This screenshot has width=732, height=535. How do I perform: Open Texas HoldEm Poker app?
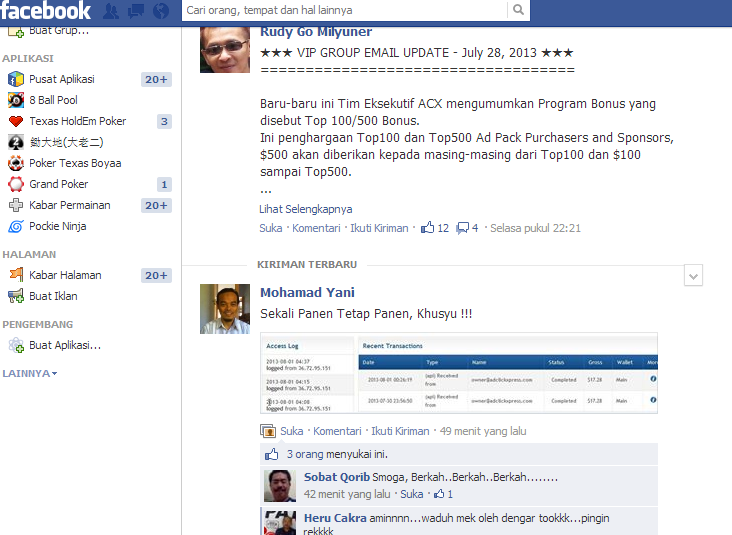tap(77, 121)
